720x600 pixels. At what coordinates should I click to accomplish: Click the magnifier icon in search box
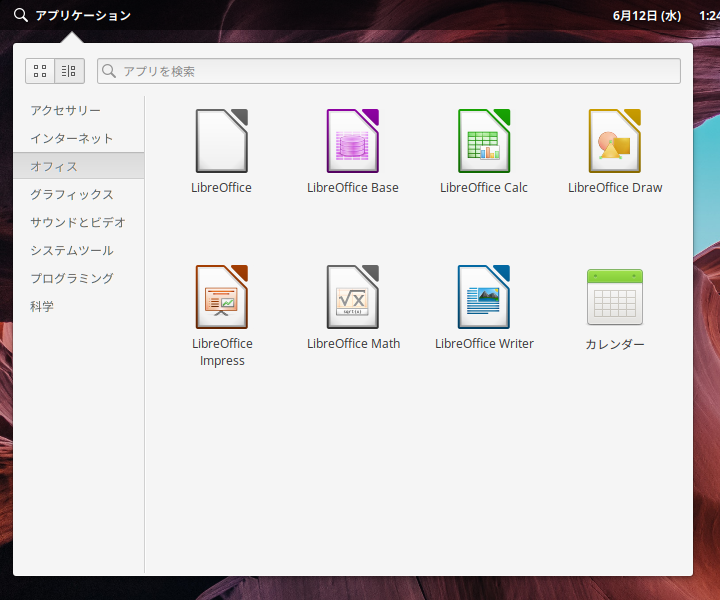pyautogui.click(x=109, y=71)
